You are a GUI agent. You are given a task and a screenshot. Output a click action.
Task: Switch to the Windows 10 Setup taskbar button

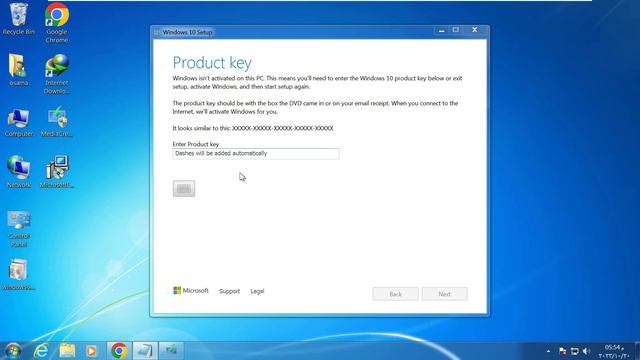[145, 351]
